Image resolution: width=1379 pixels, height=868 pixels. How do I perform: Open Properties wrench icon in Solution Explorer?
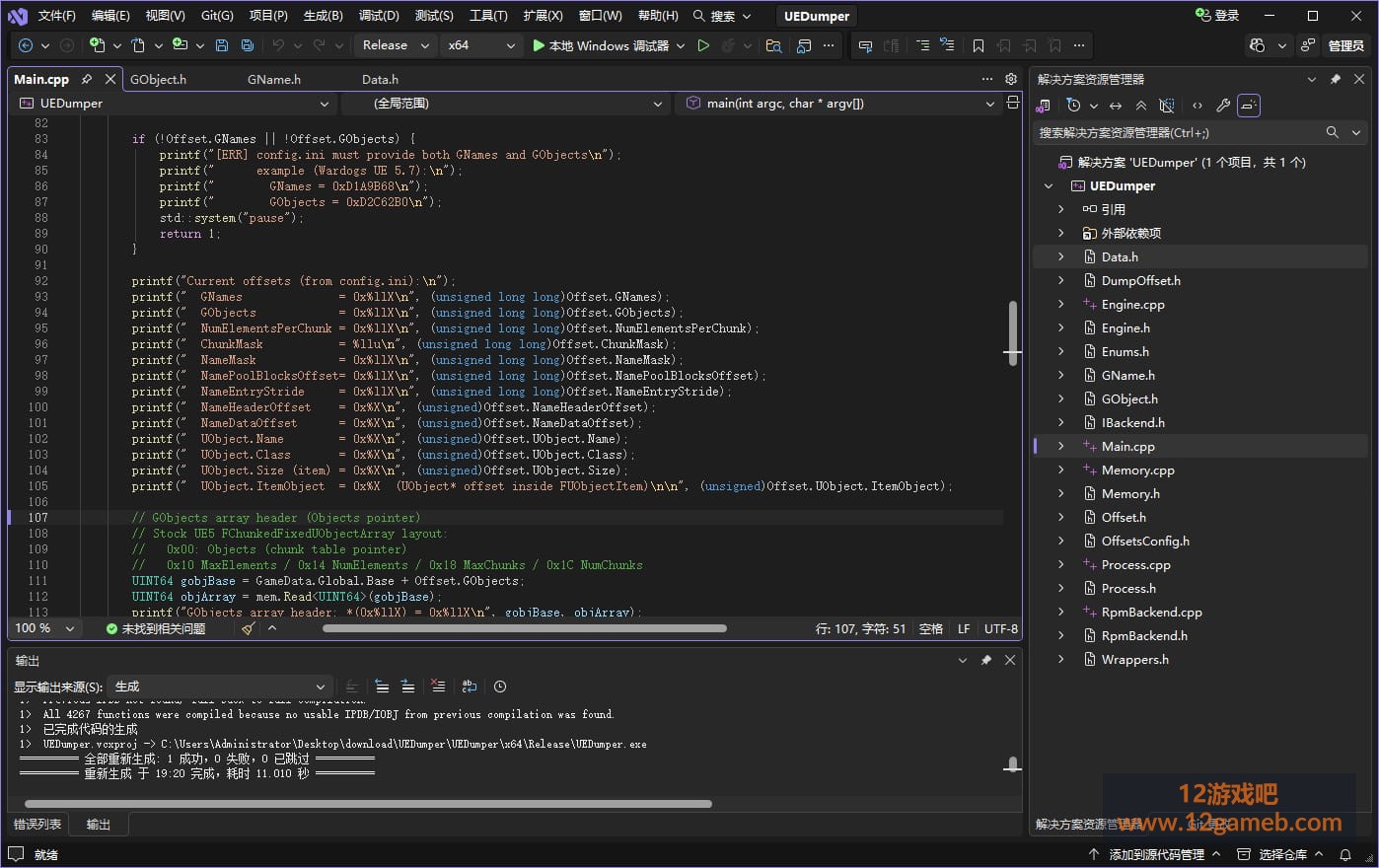point(1223,106)
